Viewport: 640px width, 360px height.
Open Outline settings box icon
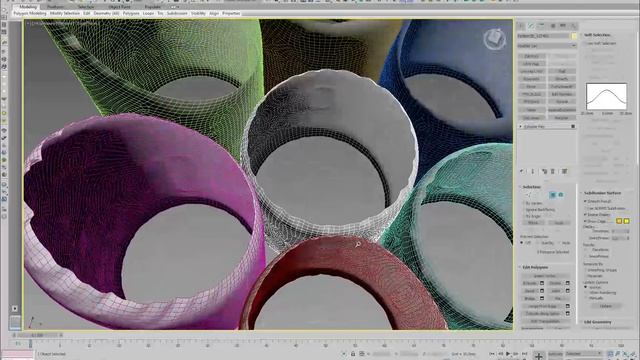pyautogui.click(x=567, y=283)
